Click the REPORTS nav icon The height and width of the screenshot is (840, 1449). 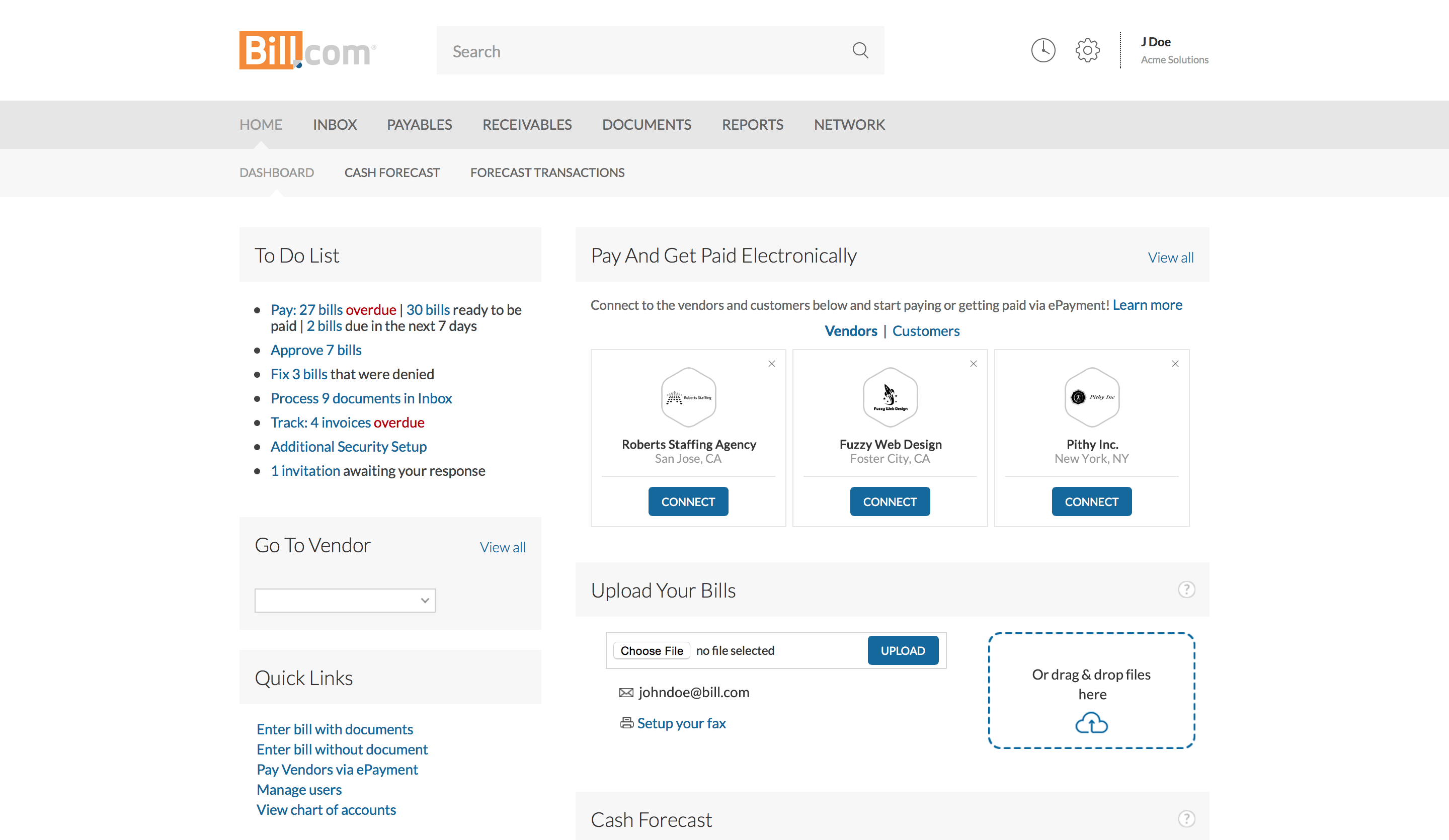(x=753, y=125)
